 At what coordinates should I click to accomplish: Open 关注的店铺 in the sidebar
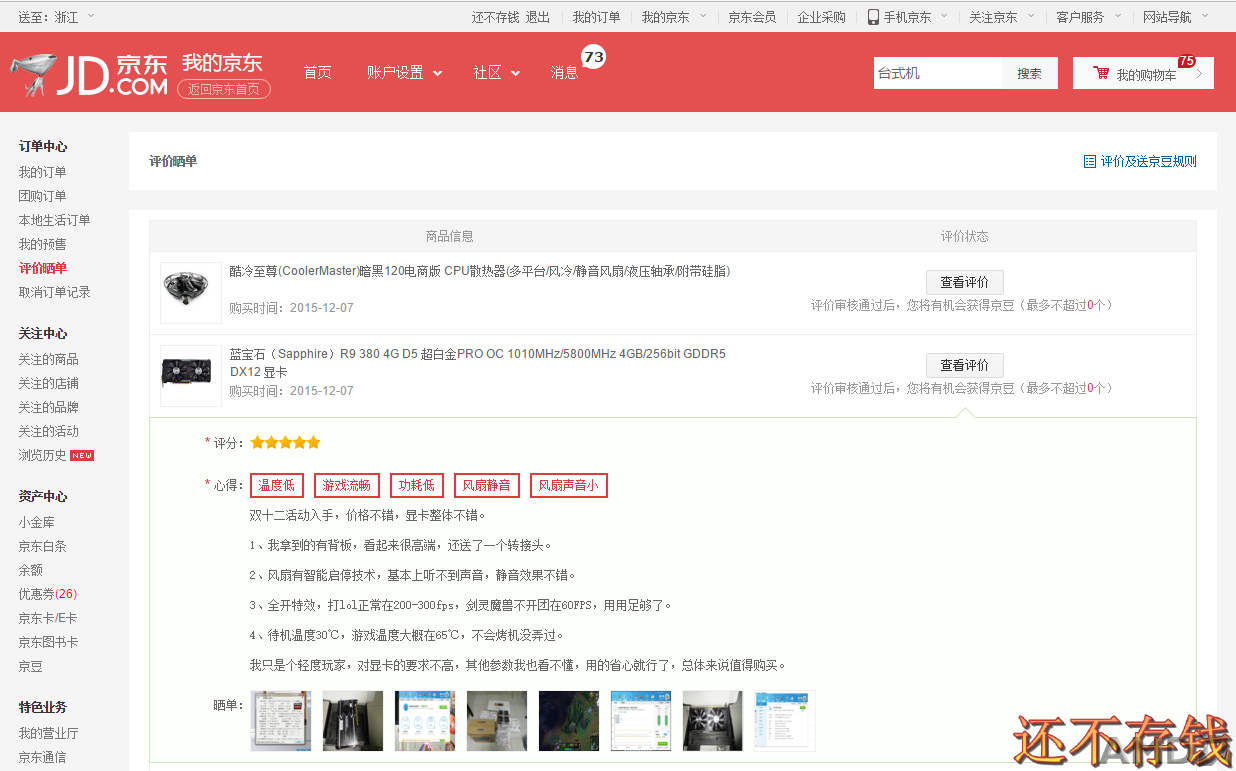pyautogui.click(x=48, y=383)
